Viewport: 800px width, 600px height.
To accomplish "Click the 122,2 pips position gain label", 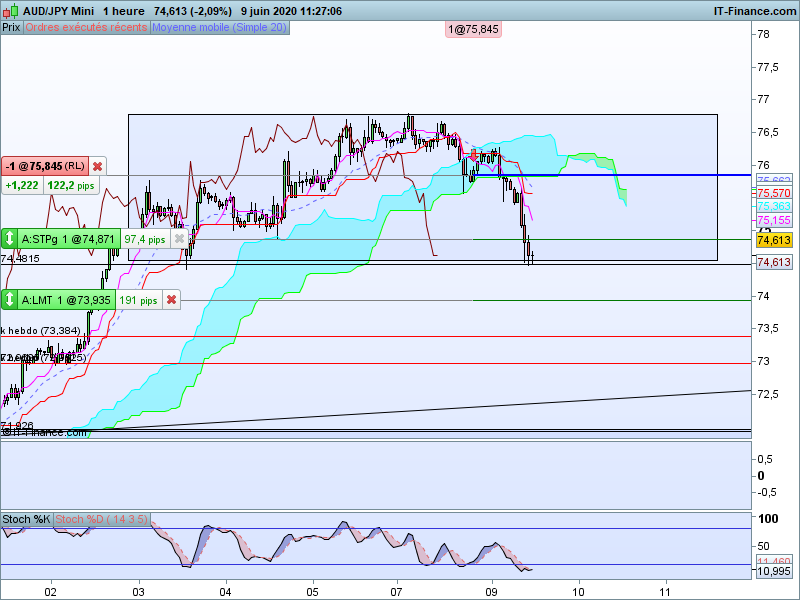I will pos(71,185).
